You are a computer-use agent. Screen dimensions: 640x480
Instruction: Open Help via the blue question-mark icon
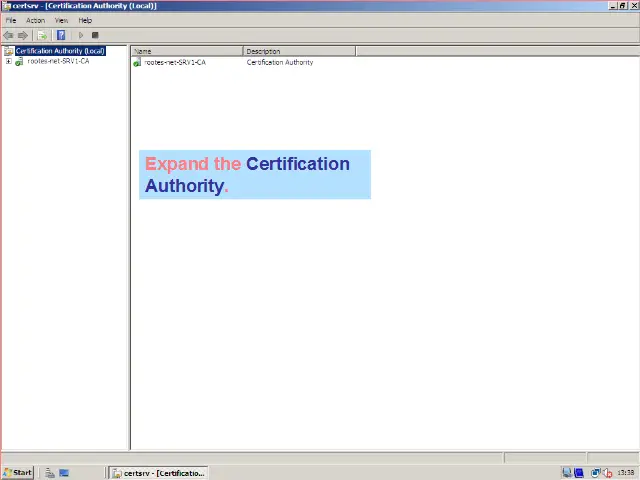[61, 35]
